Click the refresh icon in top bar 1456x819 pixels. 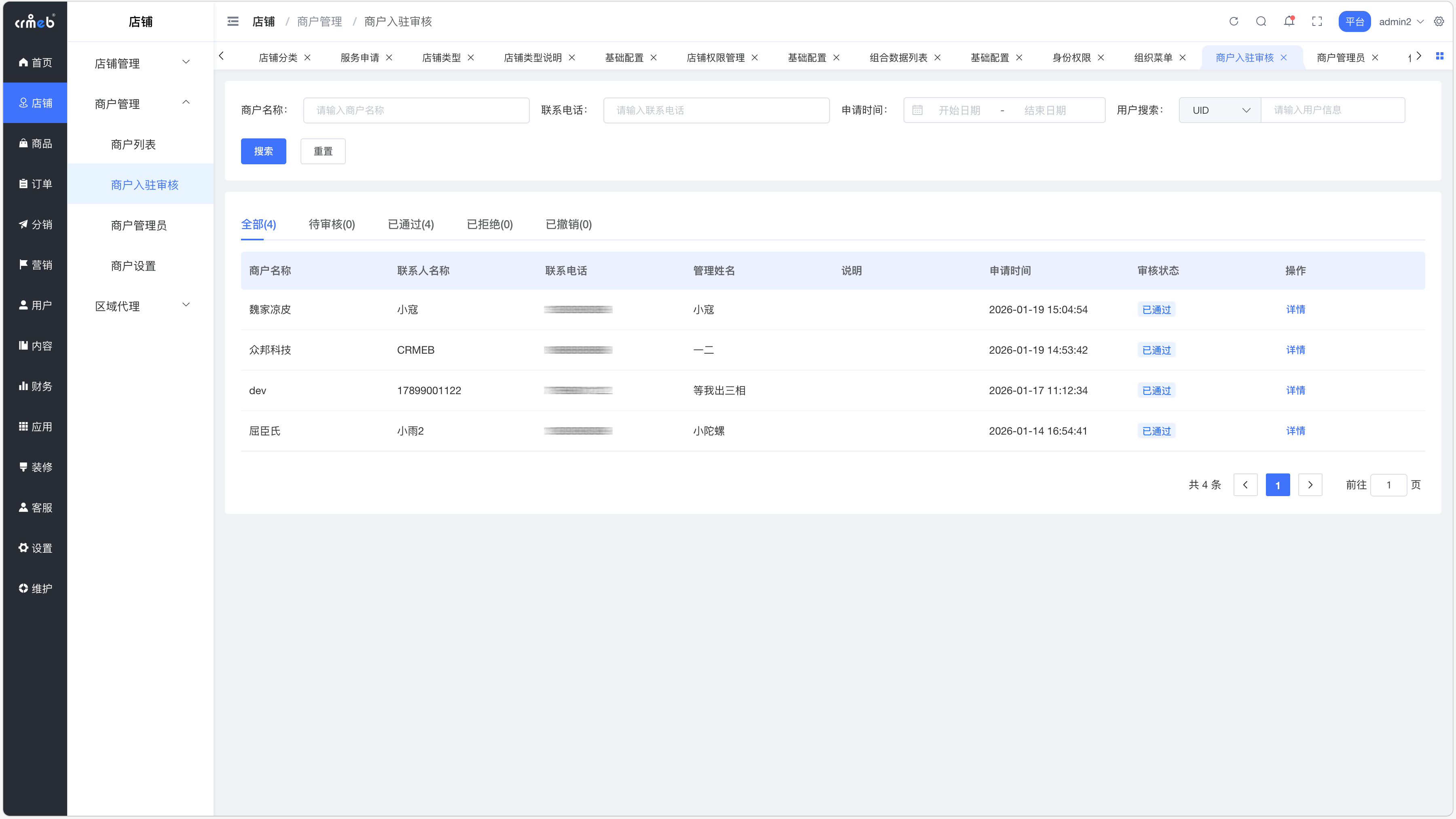click(1233, 21)
